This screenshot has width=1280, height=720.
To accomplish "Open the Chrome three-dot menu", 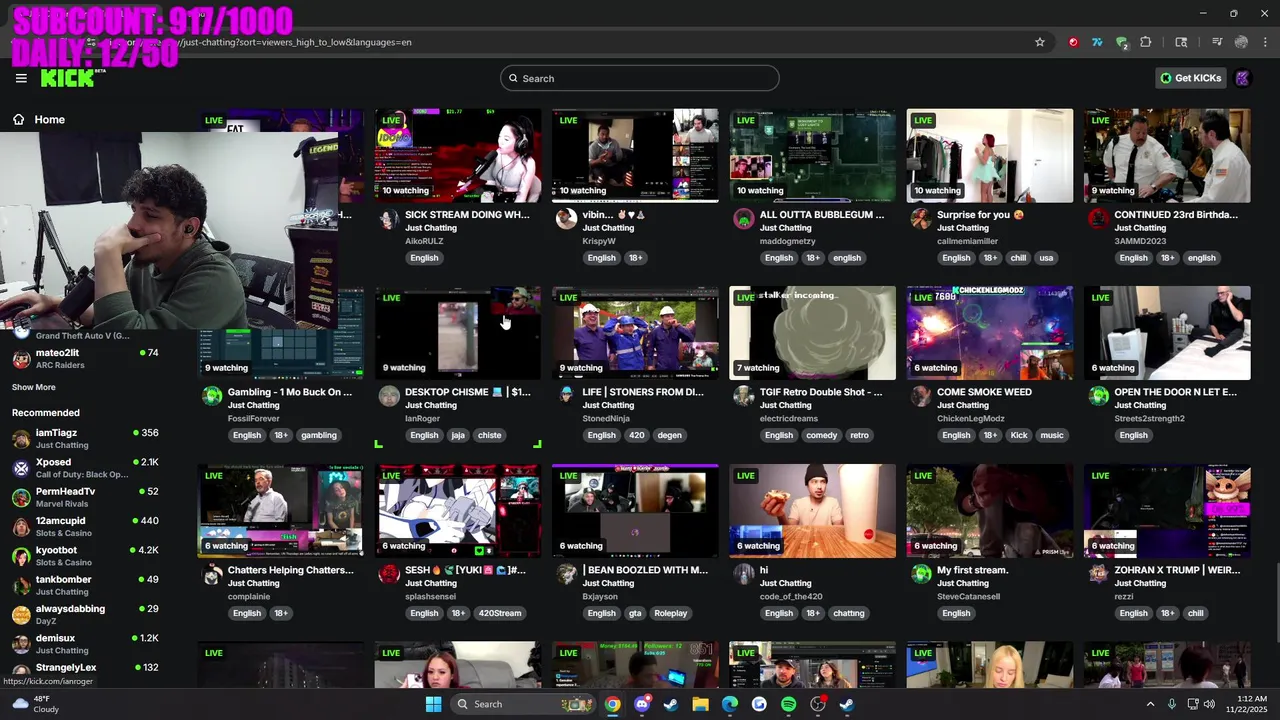I will pos(1265,42).
